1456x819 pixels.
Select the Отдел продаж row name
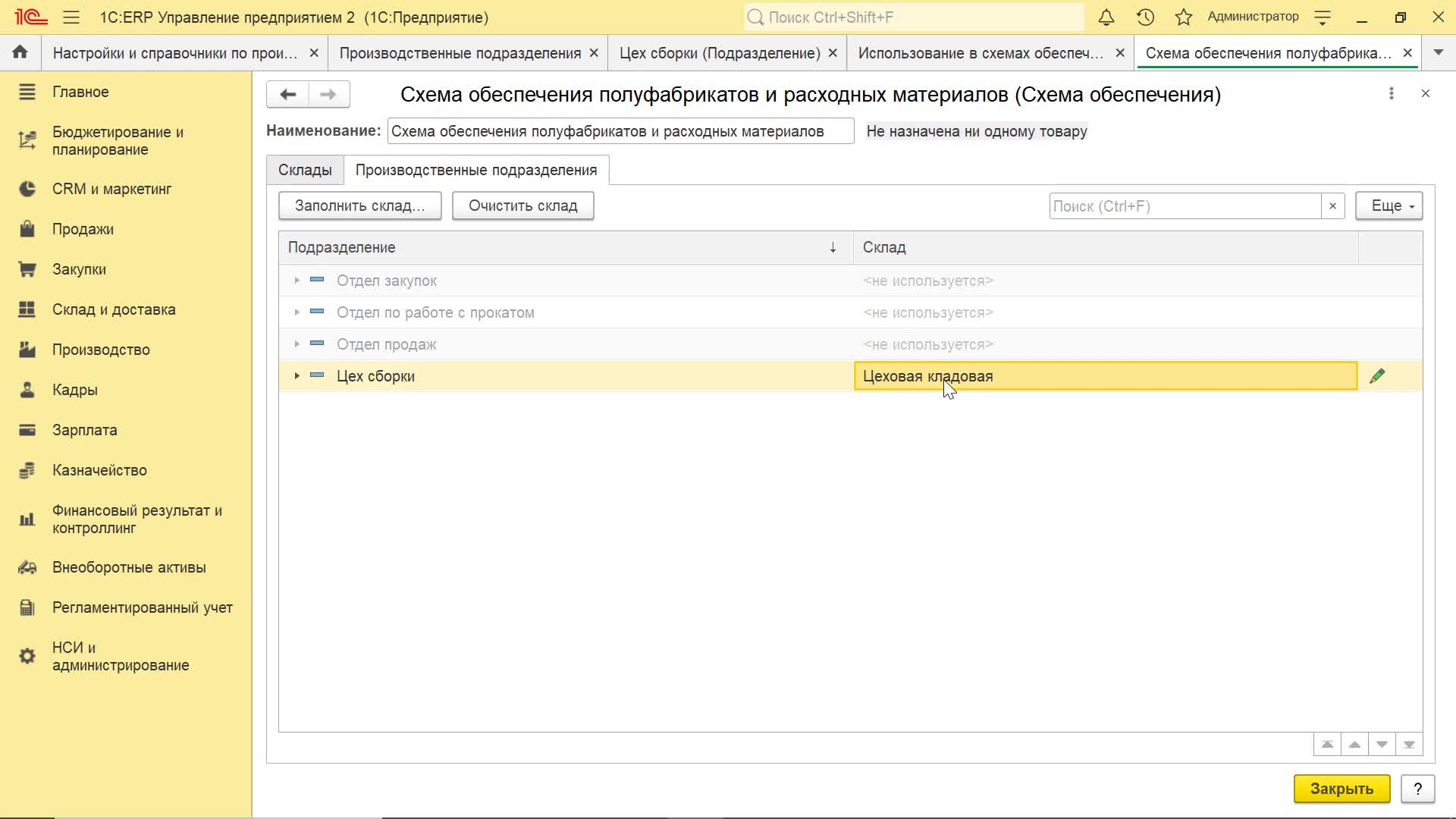(x=386, y=344)
